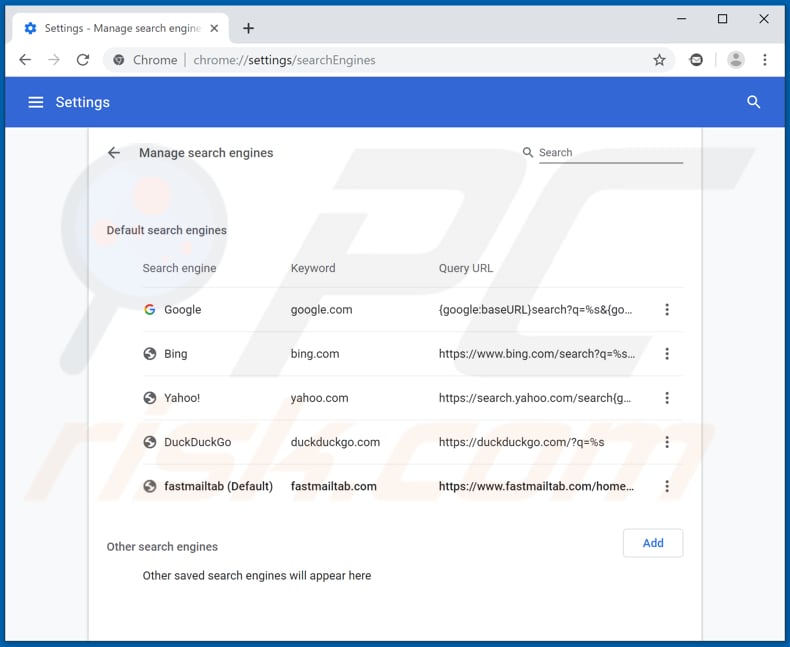Maximize the Chrome window
Screen dimensions: 790x647
tap(722, 19)
